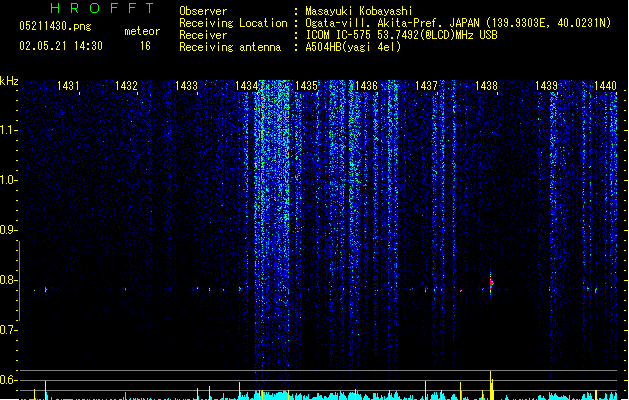Click time marker 1439
The width and height of the screenshot is (629, 400).
[546, 85]
